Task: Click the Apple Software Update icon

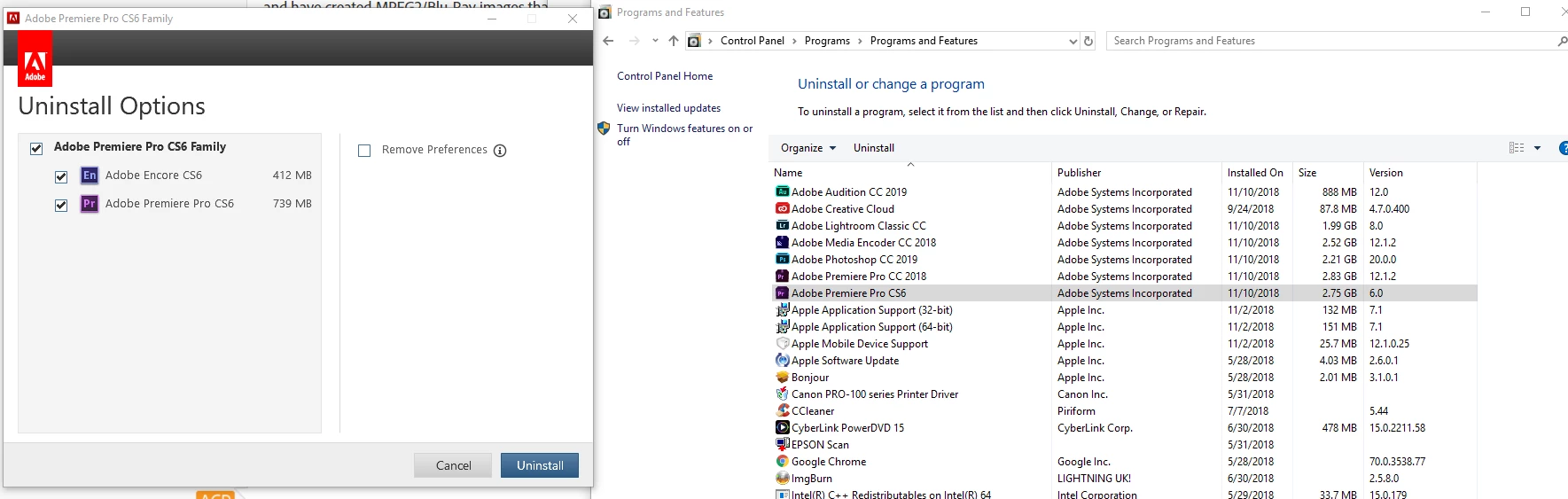Action: tap(782, 360)
